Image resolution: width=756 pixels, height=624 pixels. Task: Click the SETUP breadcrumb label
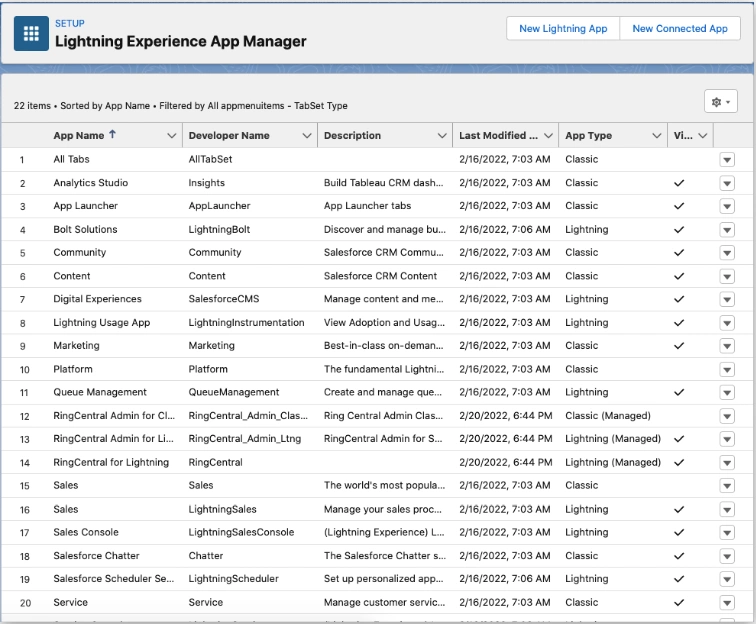69,23
